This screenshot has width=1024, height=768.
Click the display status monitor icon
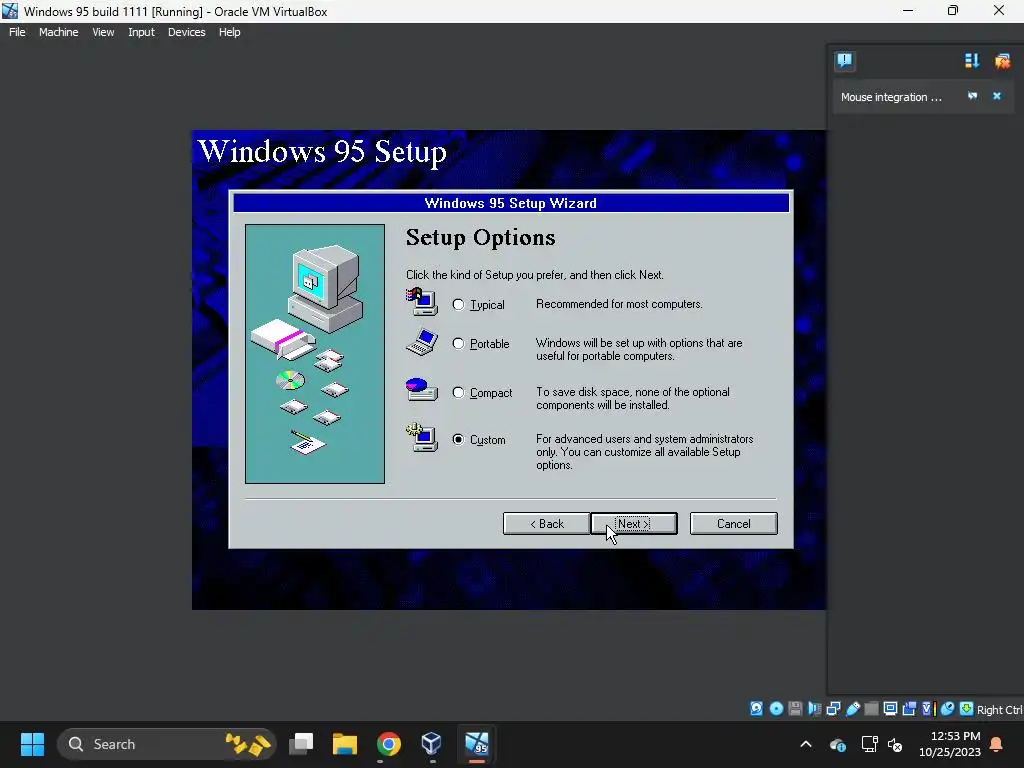tap(890, 709)
